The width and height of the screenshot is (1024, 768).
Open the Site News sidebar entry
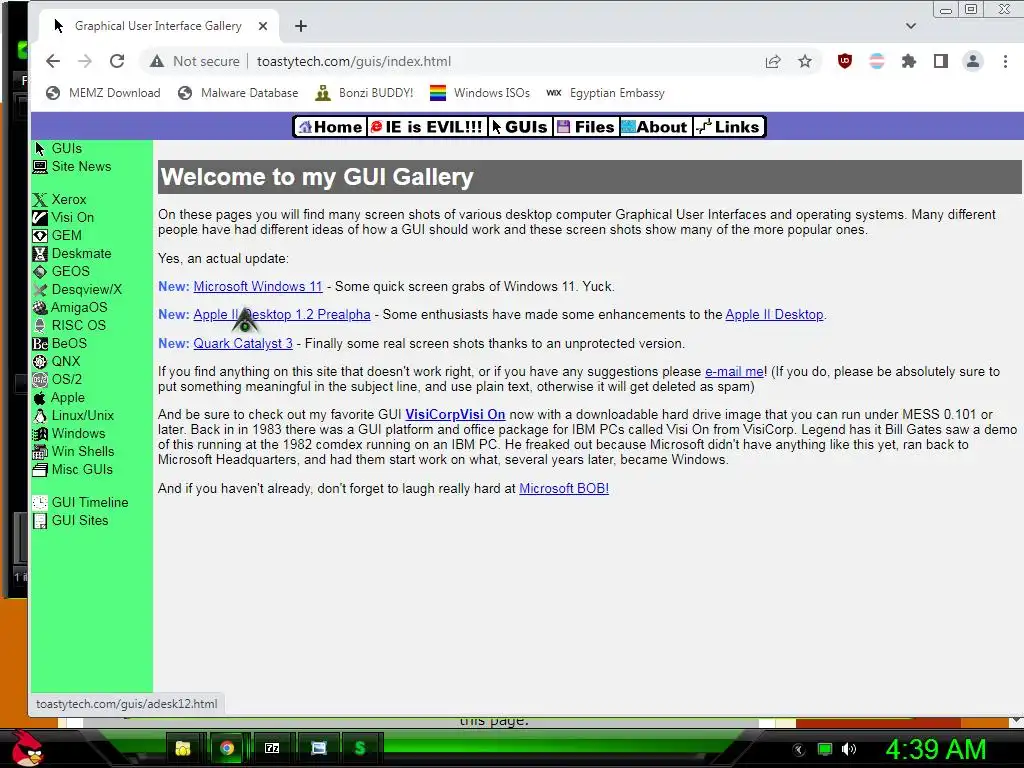coord(72,167)
